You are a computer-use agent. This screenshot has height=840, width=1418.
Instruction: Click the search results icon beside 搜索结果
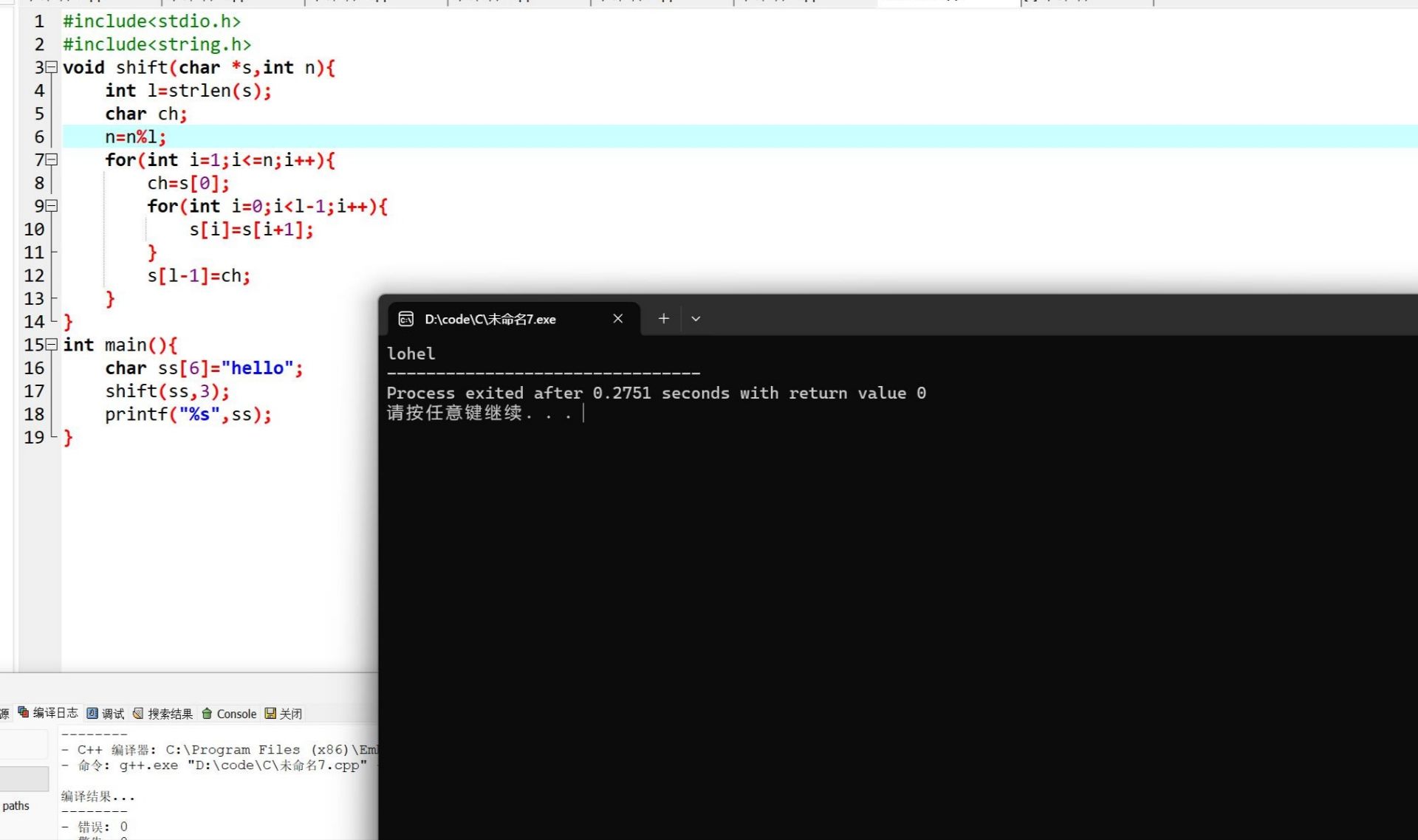tap(138, 713)
